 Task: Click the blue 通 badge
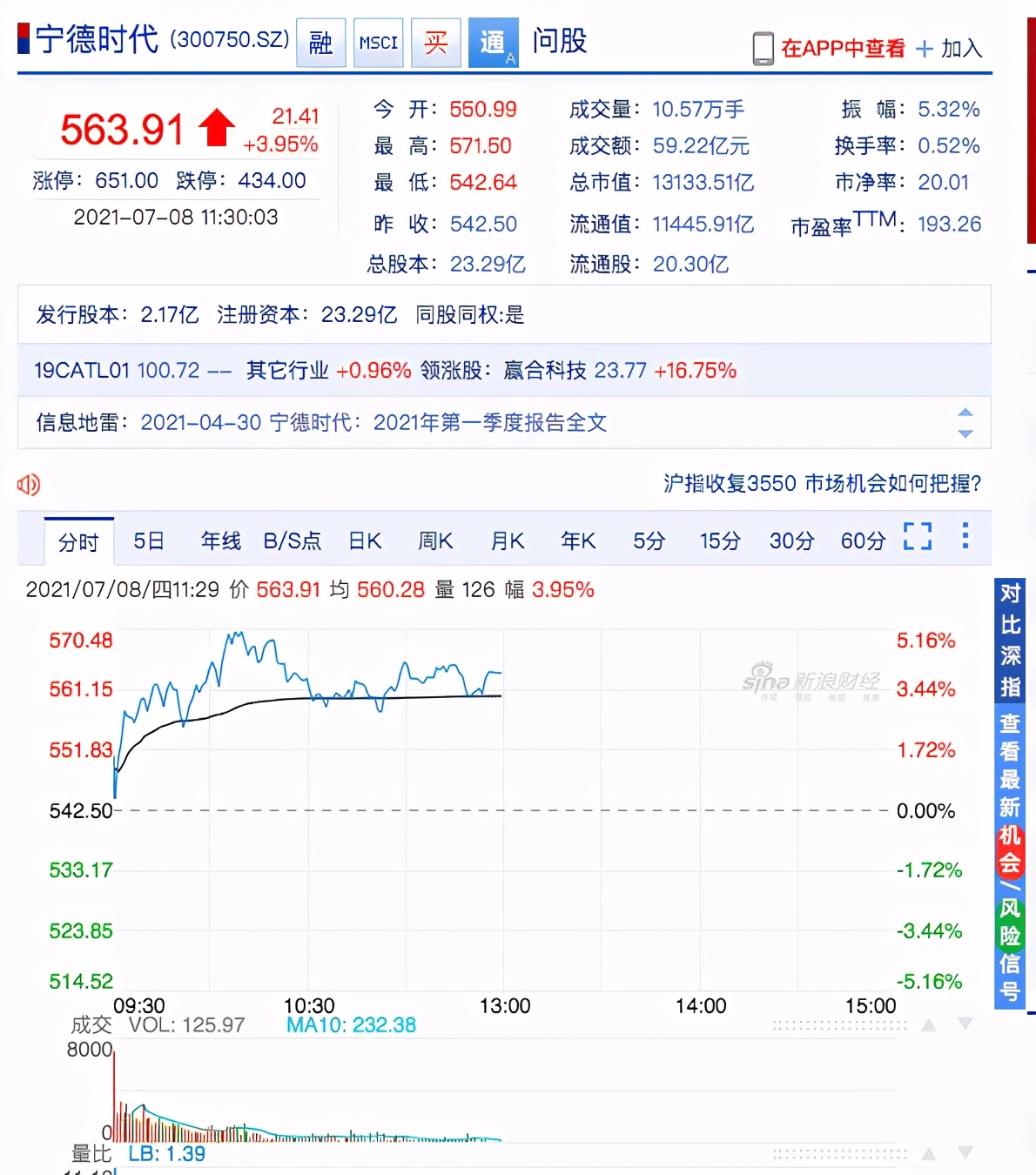(x=494, y=42)
